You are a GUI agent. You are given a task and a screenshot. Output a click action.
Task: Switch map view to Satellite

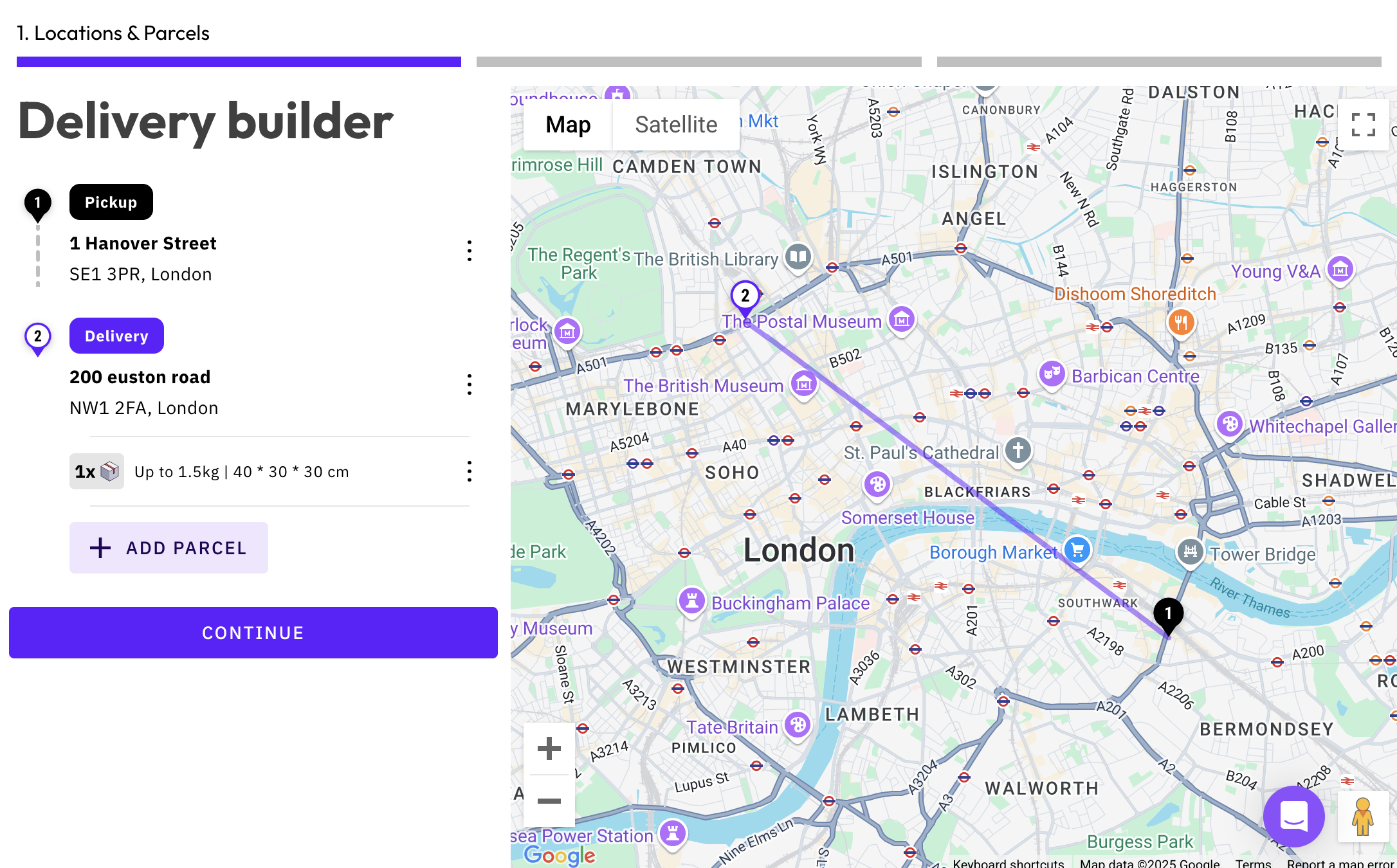(x=676, y=125)
